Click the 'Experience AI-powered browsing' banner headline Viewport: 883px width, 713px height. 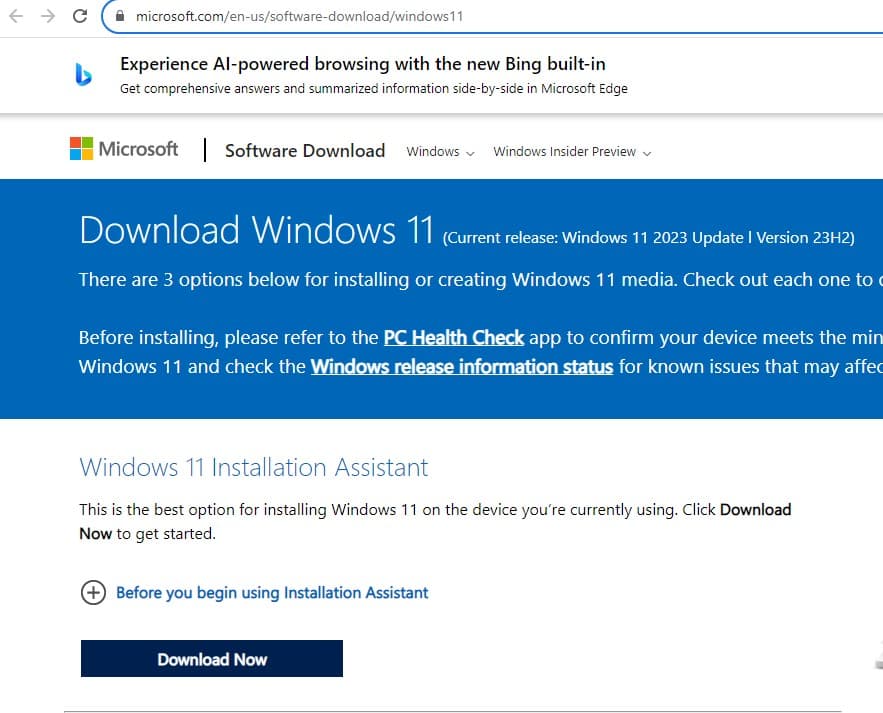click(362, 64)
